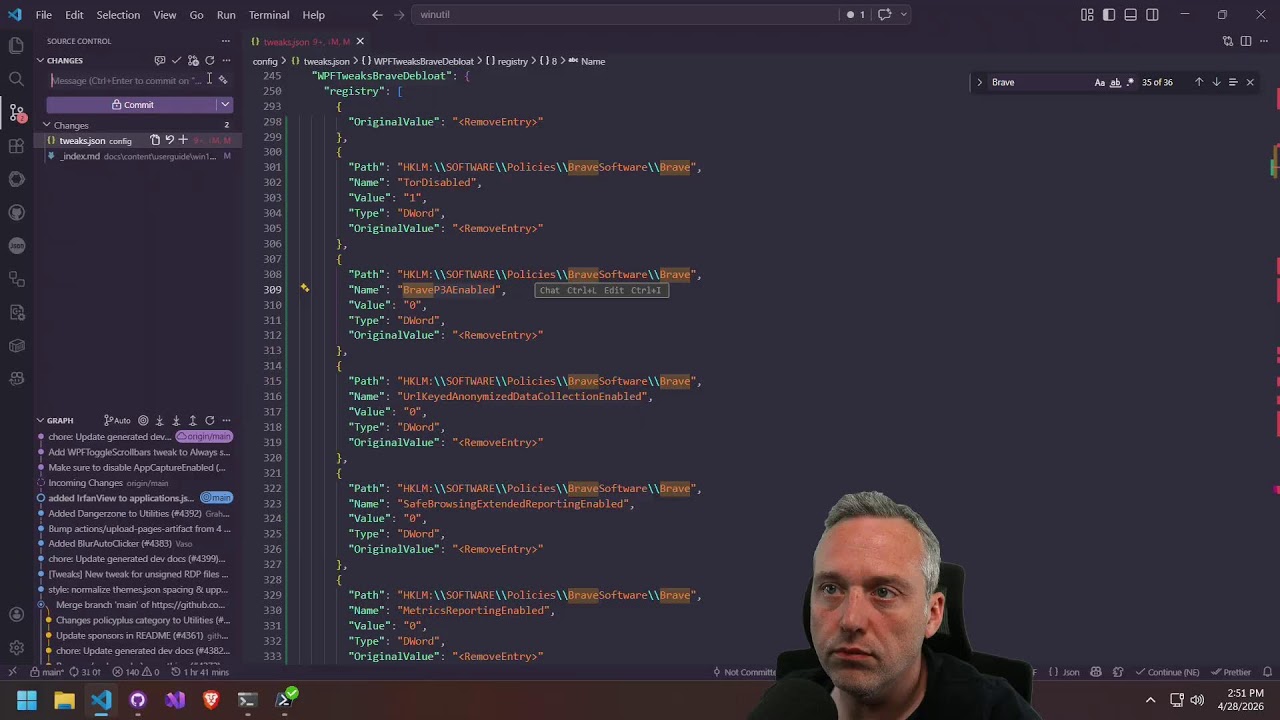Screen dimensions: 1280x720
Task: Click the customize layout icon in title bar
Action: pyautogui.click(x=1087, y=15)
